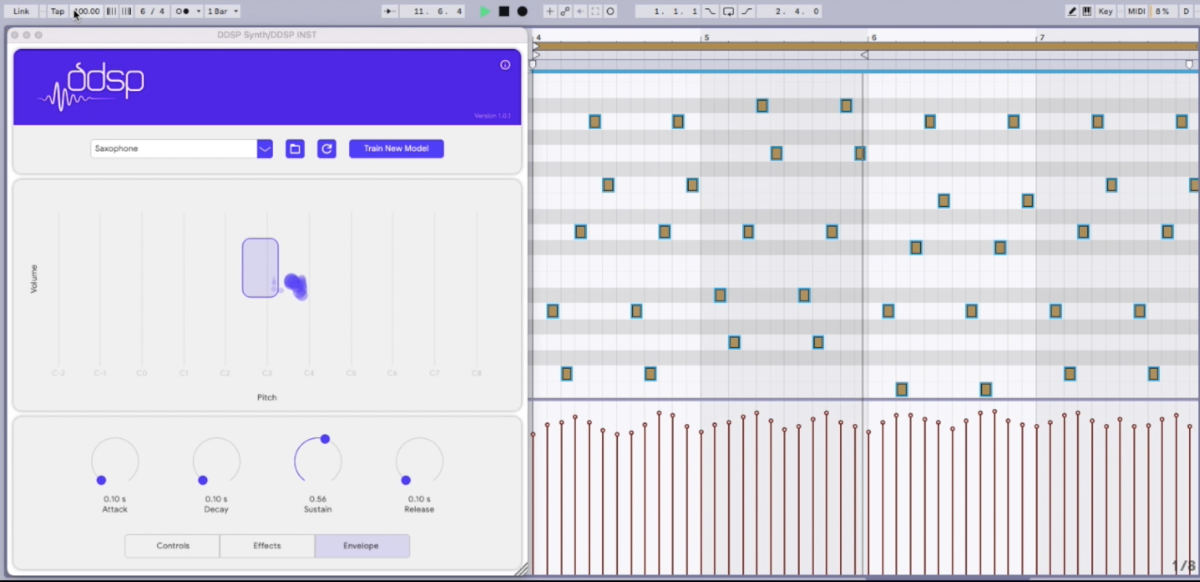Click loop end handle at right edge
The height and width of the screenshot is (582, 1200).
point(1189,63)
